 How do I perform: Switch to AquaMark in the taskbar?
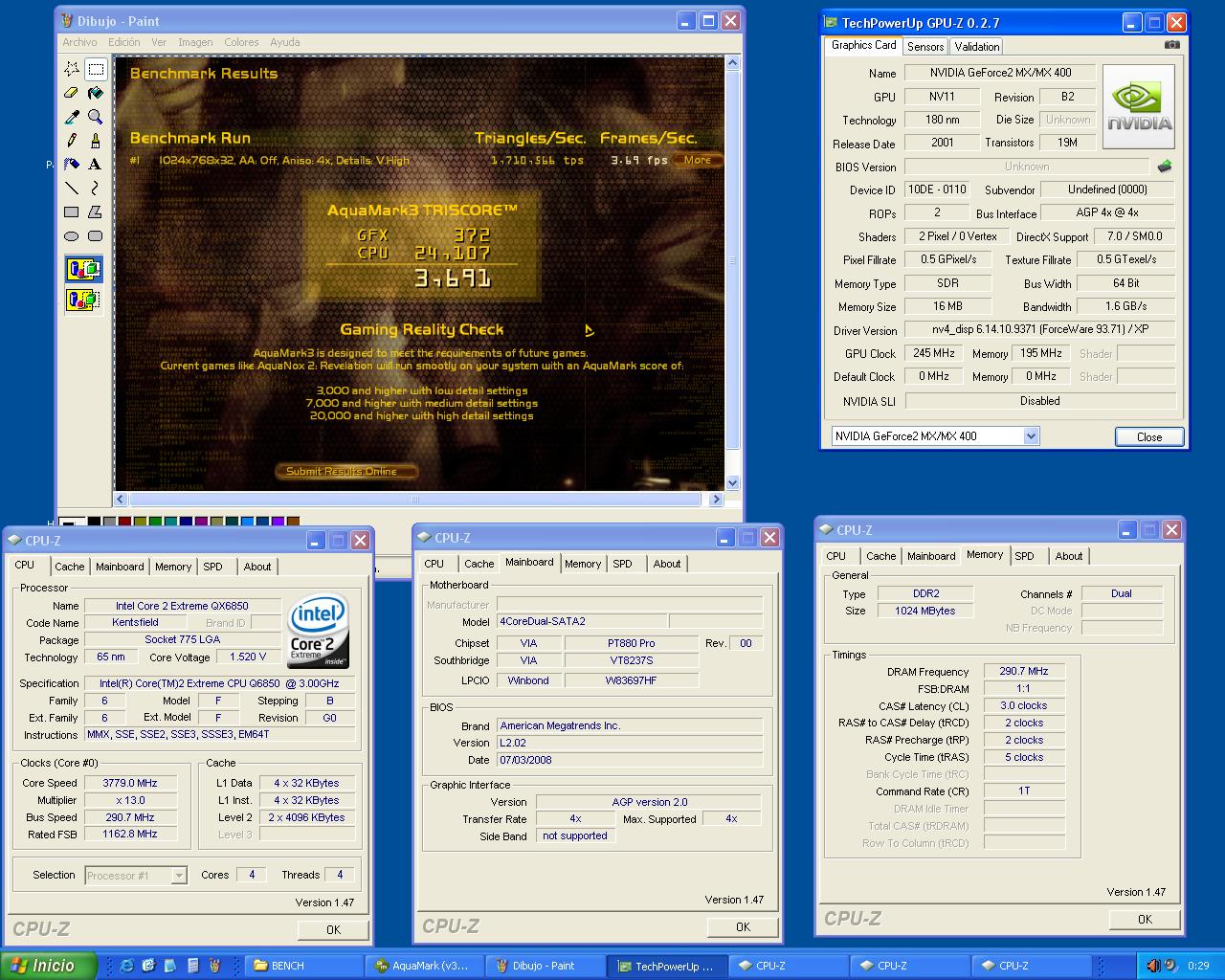[426, 966]
